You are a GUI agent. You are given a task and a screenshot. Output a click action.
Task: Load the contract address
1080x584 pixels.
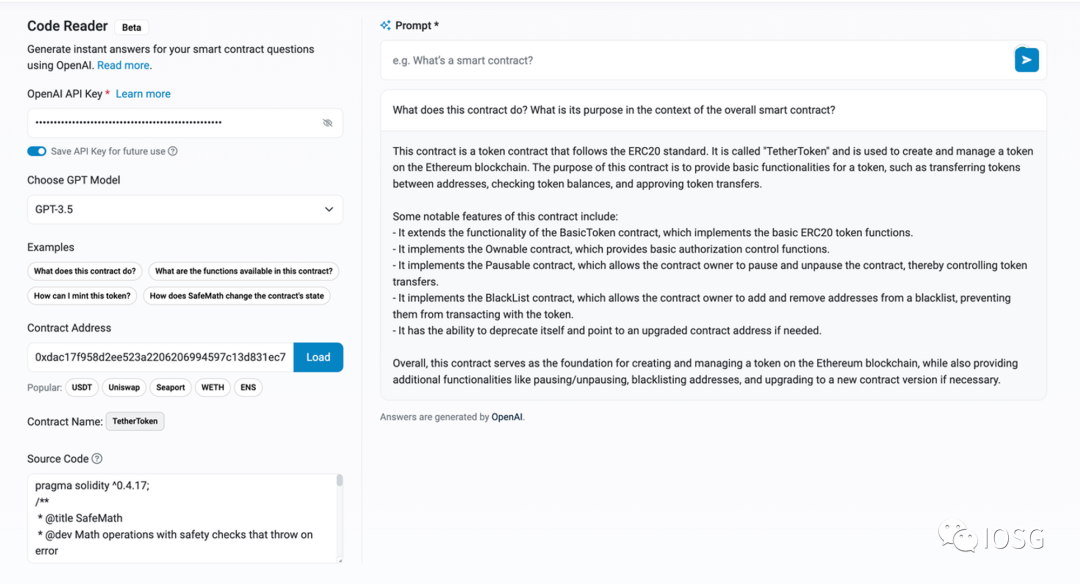[318, 357]
